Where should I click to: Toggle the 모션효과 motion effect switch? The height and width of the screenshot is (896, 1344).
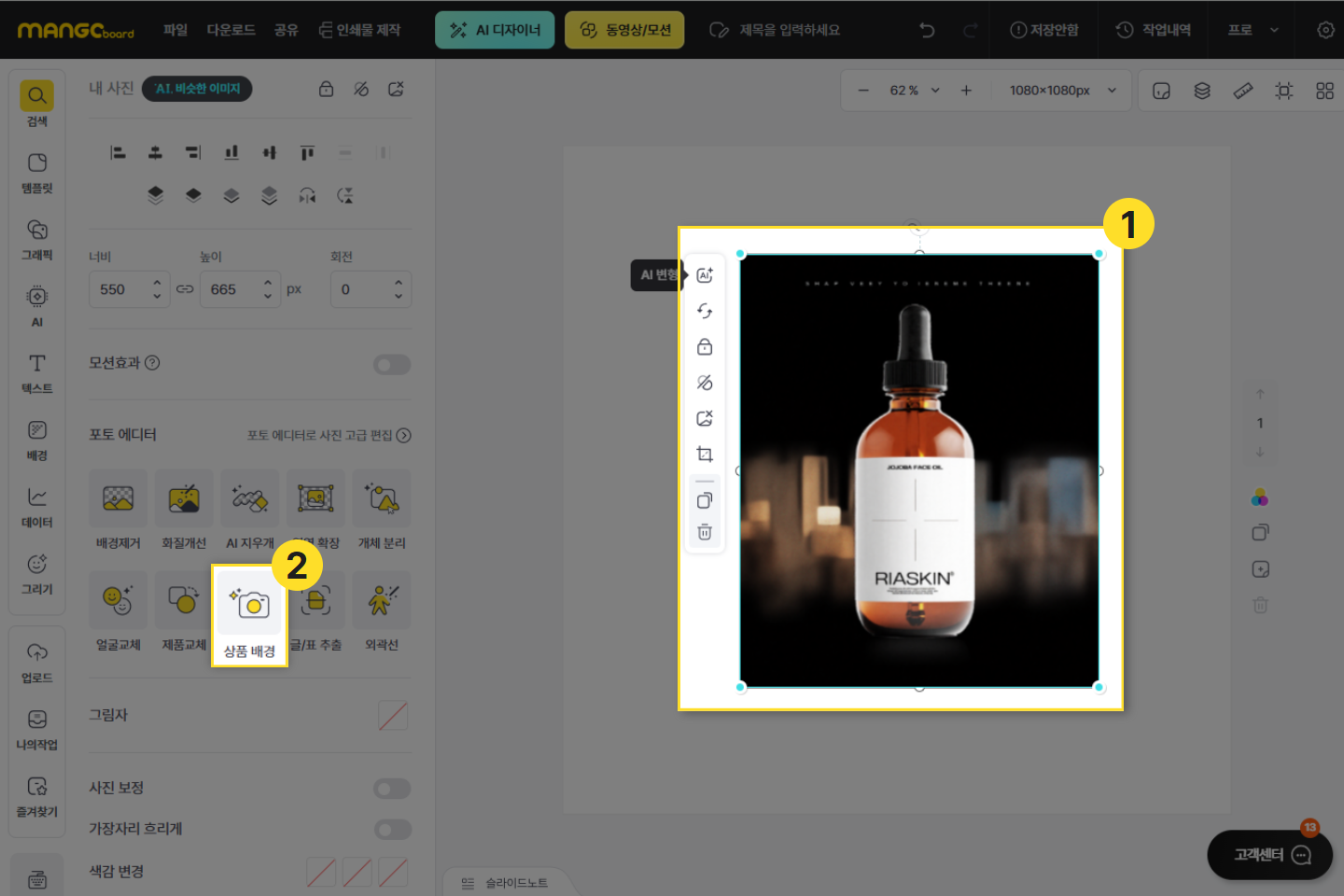click(392, 364)
